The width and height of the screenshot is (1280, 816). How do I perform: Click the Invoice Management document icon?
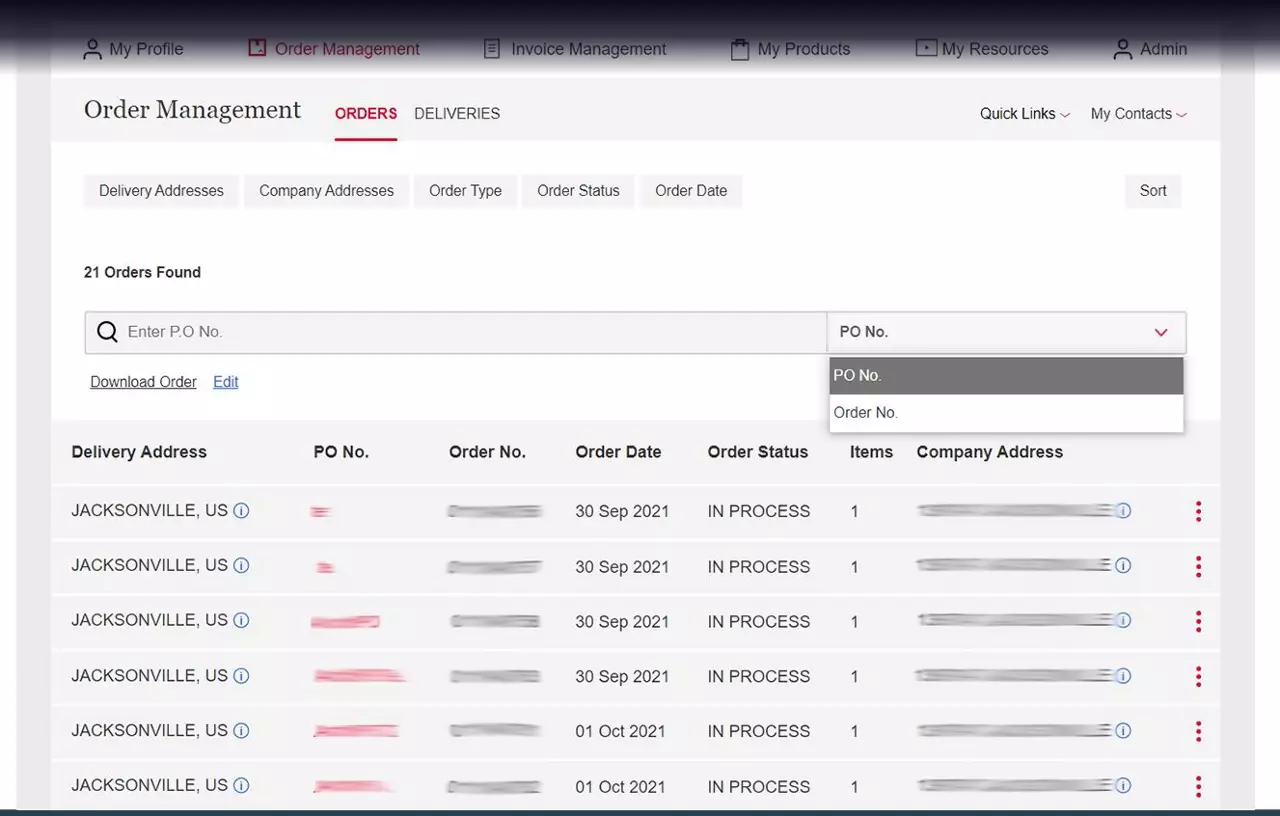point(491,49)
